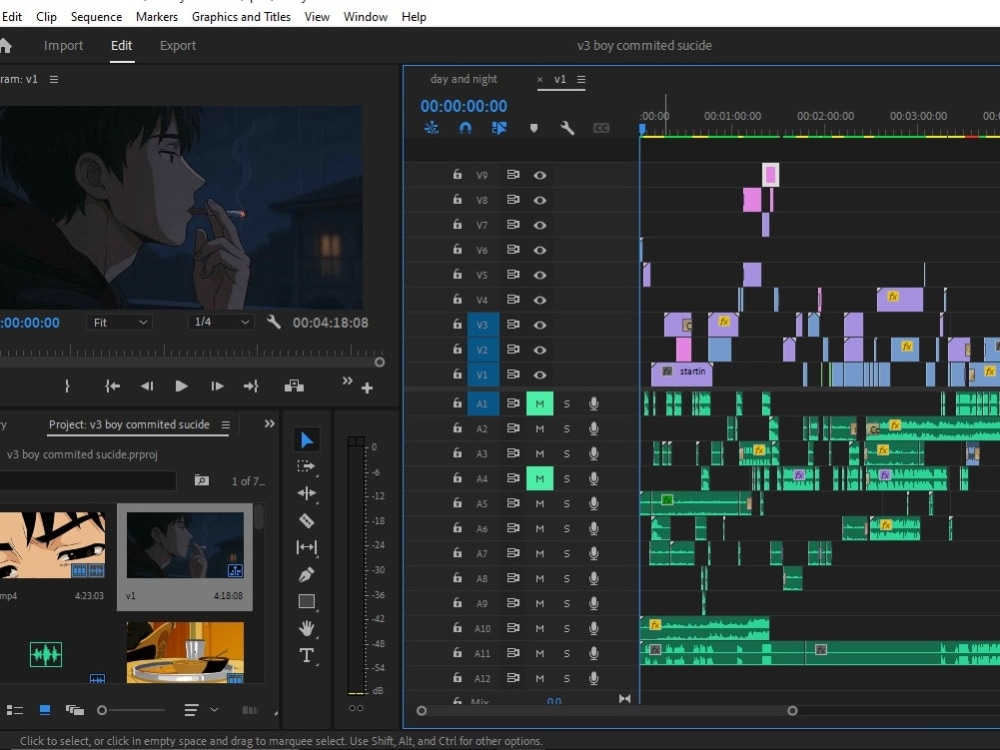1000x750 pixels.
Task: Toggle Linked Selection in timeline
Action: [499, 128]
